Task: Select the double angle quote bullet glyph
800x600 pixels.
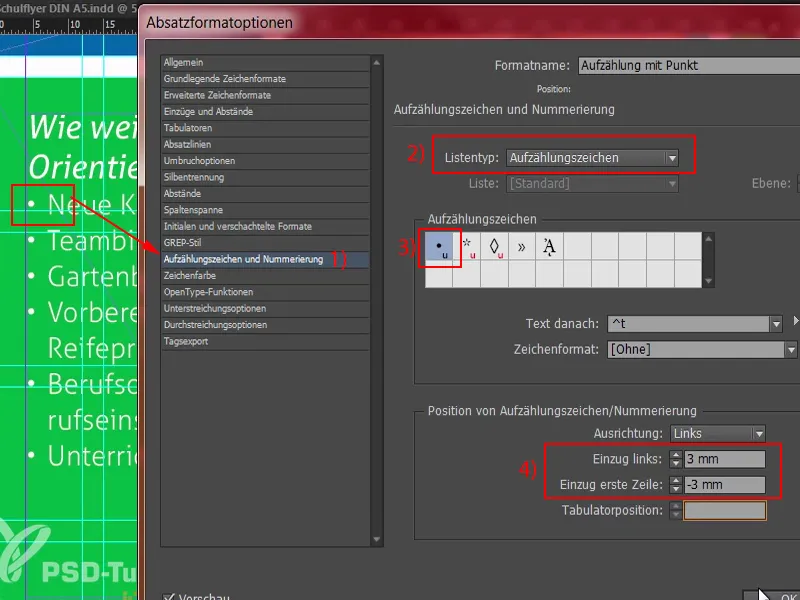Action: (521, 247)
